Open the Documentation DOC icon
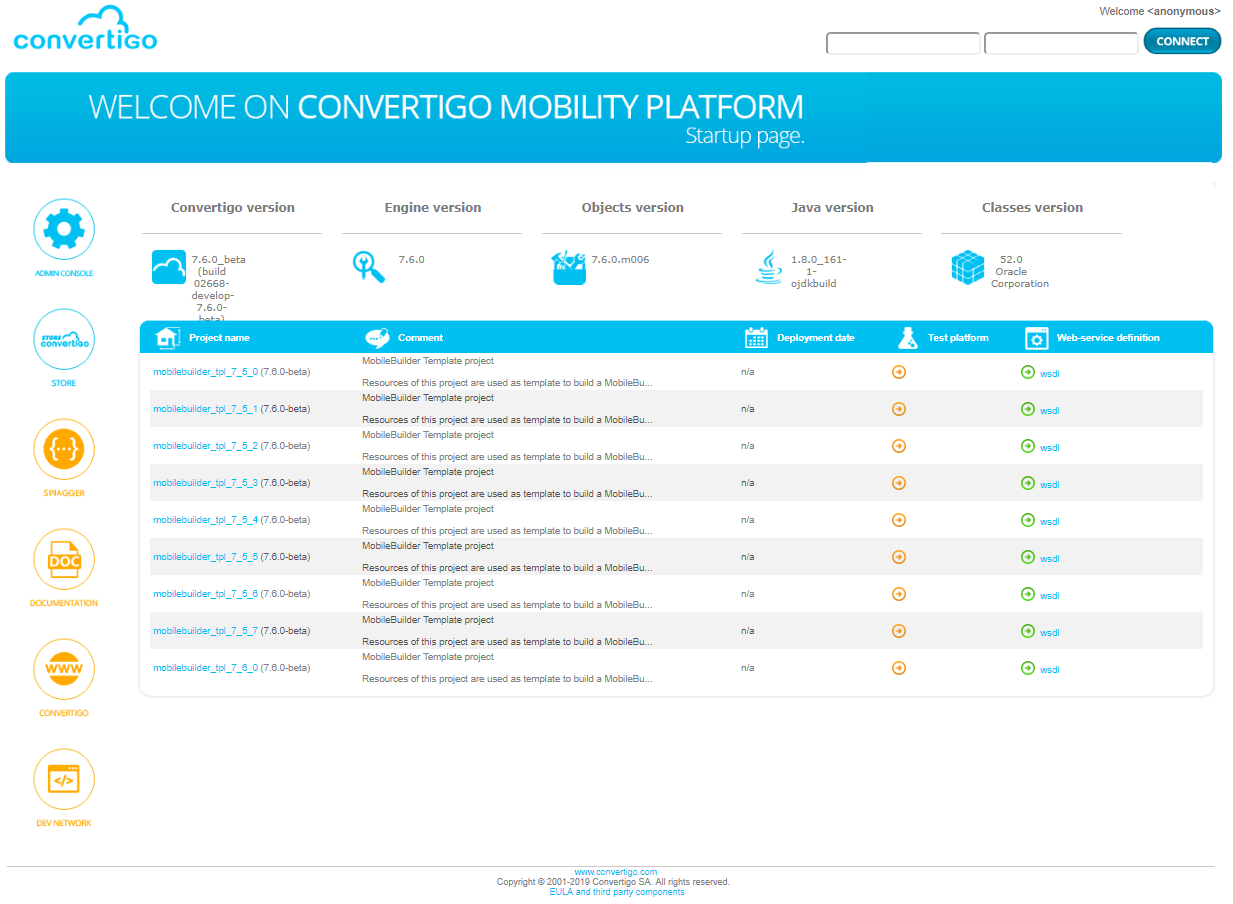The width and height of the screenshot is (1233, 904). [x=64, y=559]
